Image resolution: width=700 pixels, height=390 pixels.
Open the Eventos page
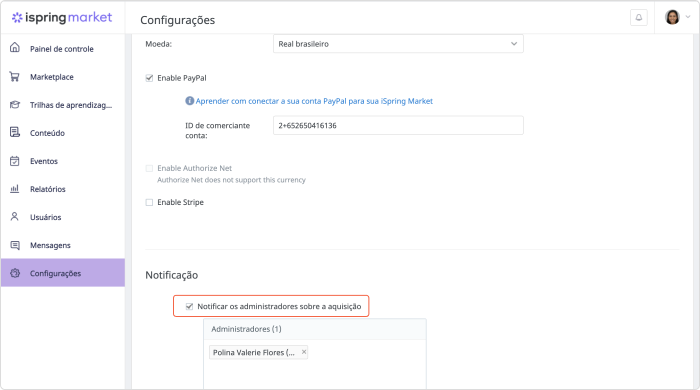tap(62, 161)
